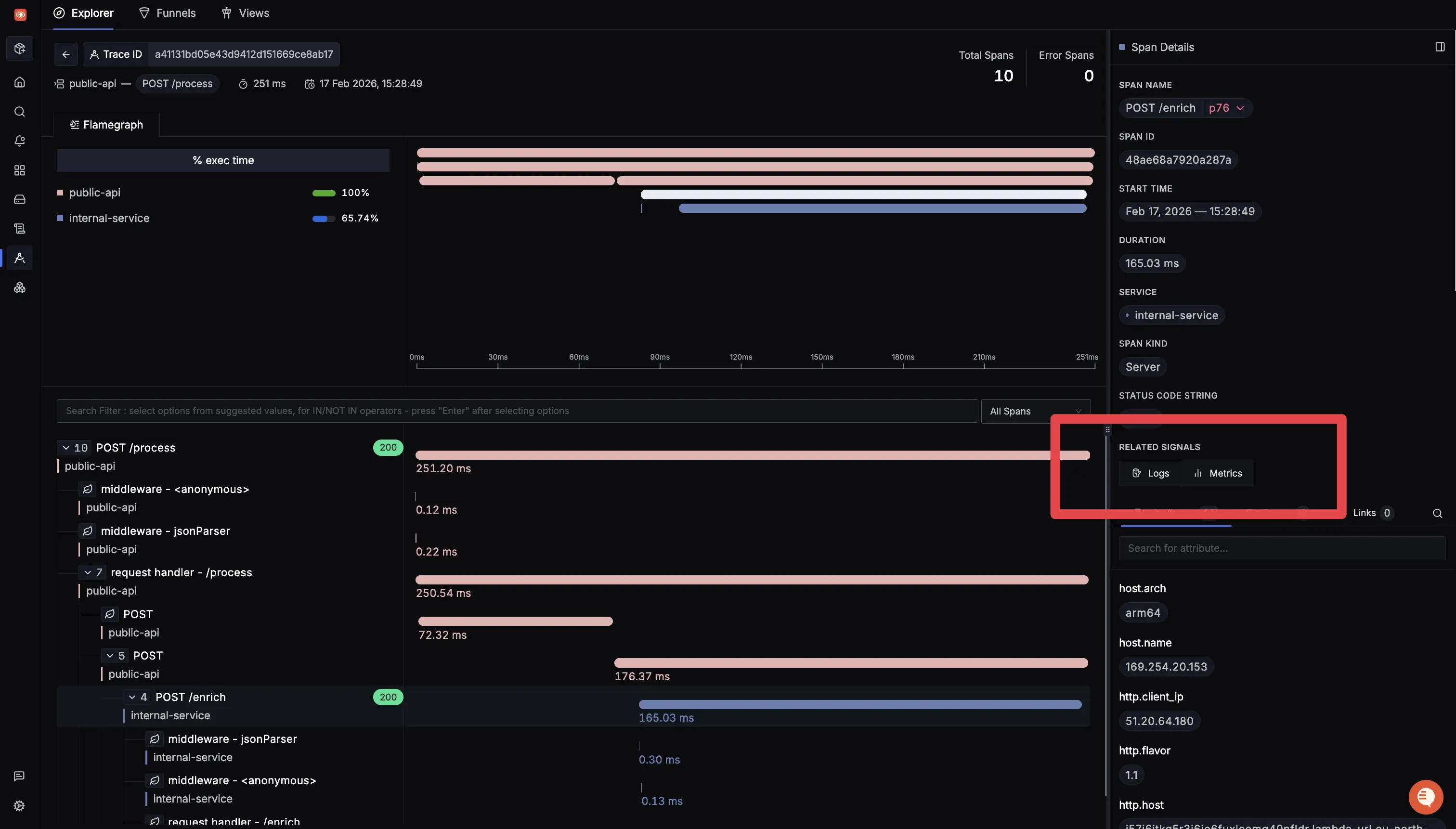Toggle the Span Details panel layout icon

pos(1440,47)
